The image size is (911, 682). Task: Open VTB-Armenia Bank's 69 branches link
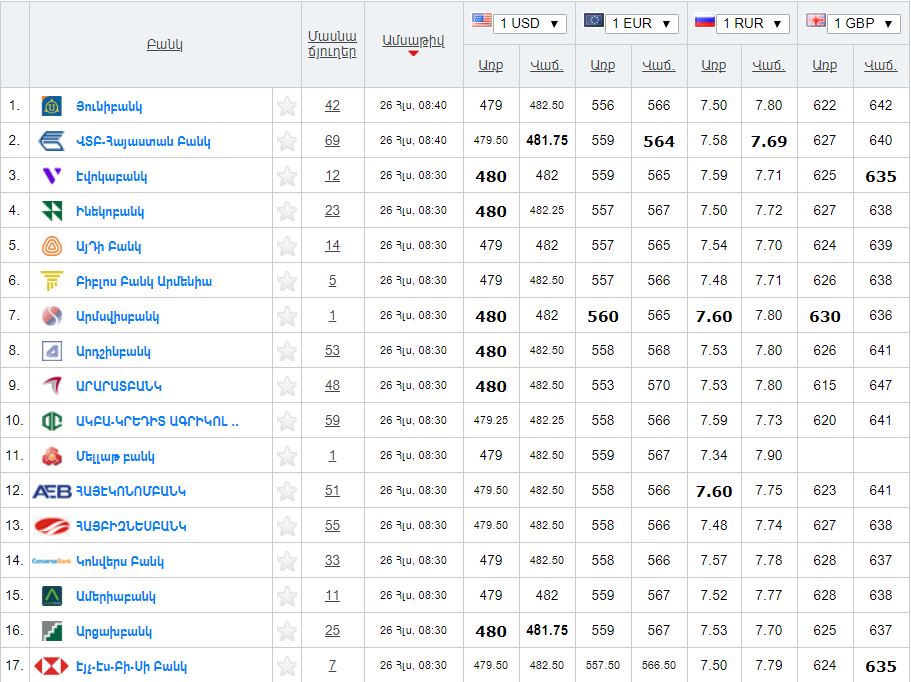[x=332, y=141]
